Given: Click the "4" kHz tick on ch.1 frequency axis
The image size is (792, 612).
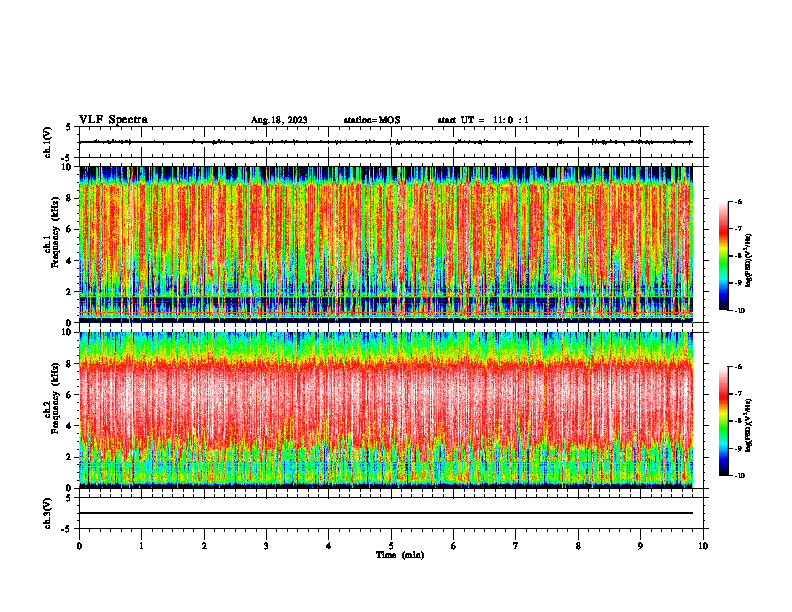Looking at the screenshot, I should click(70, 261).
